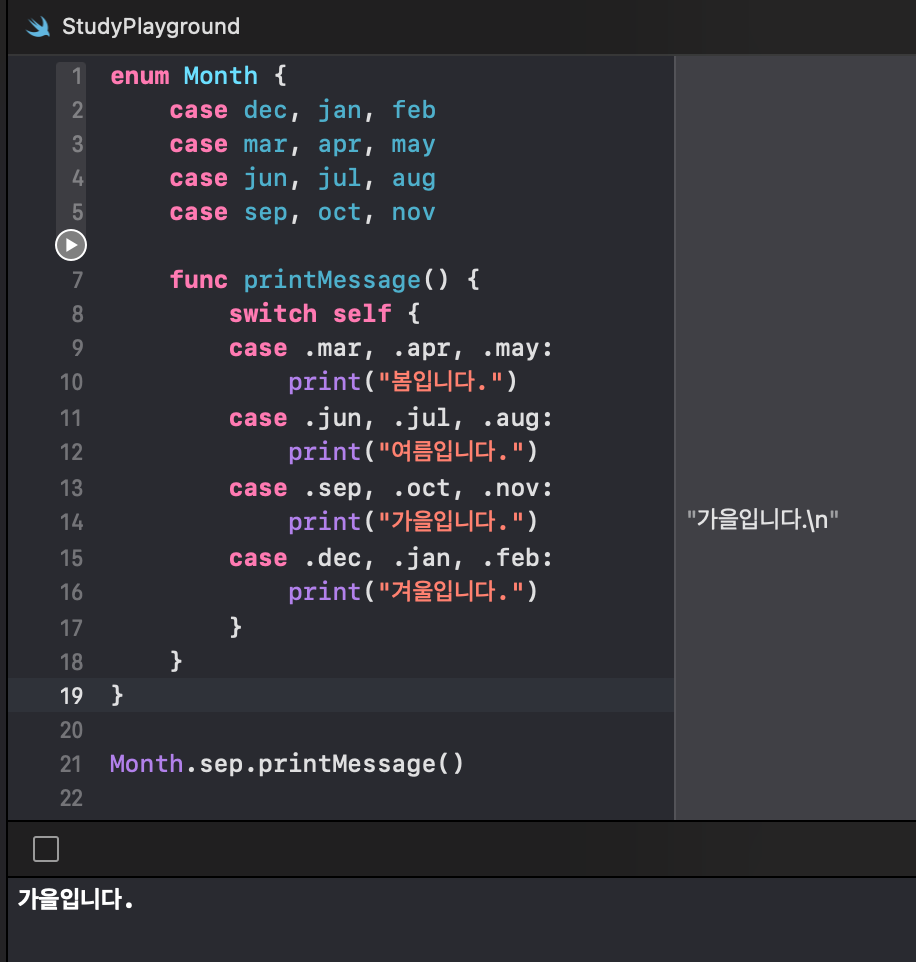Click line number 19 in gutter
The height and width of the screenshot is (962, 916).
click(71, 696)
